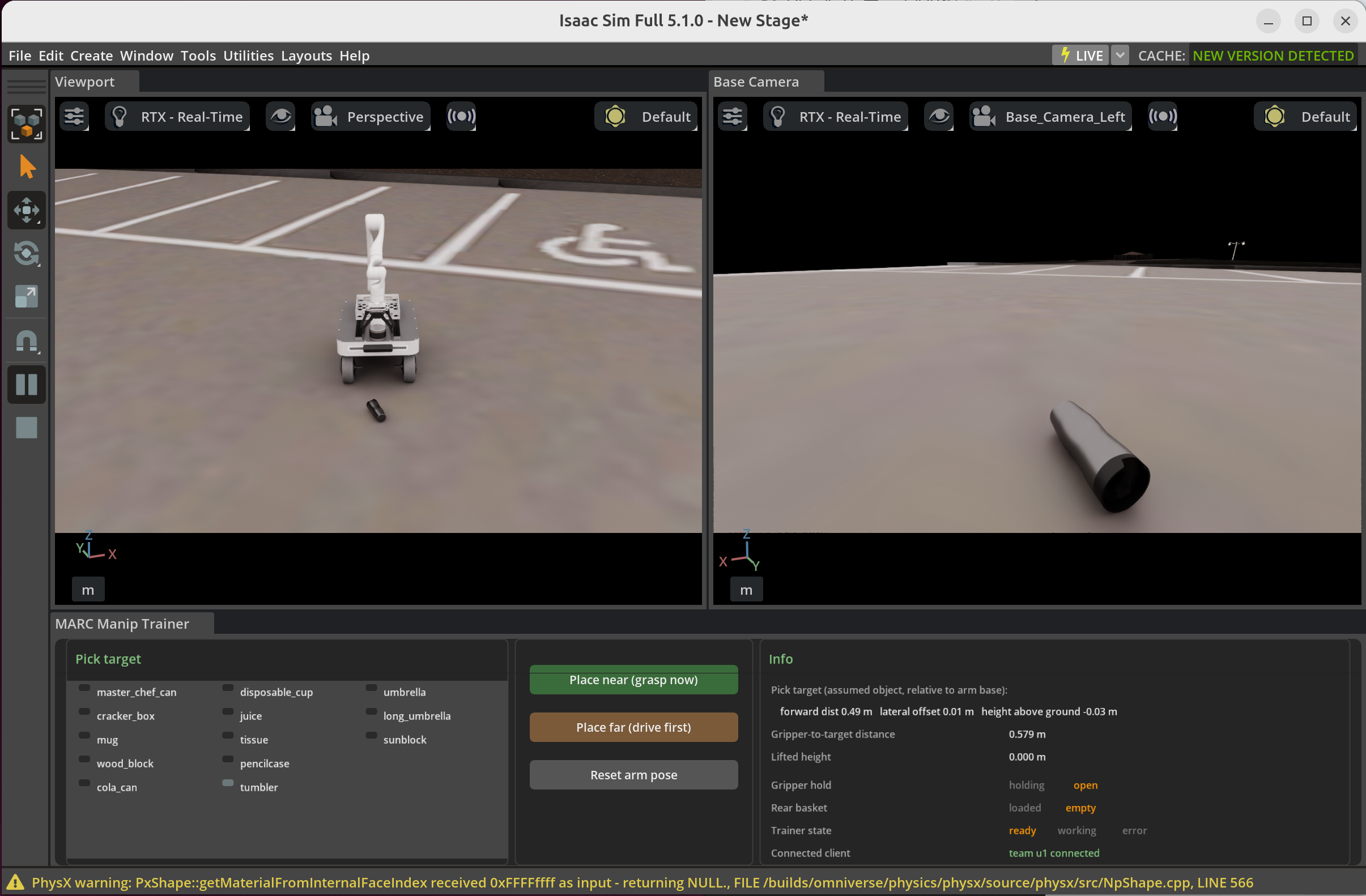Open the Perspective camera dropdown
The image size is (1366, 896).
coord(371,117)
